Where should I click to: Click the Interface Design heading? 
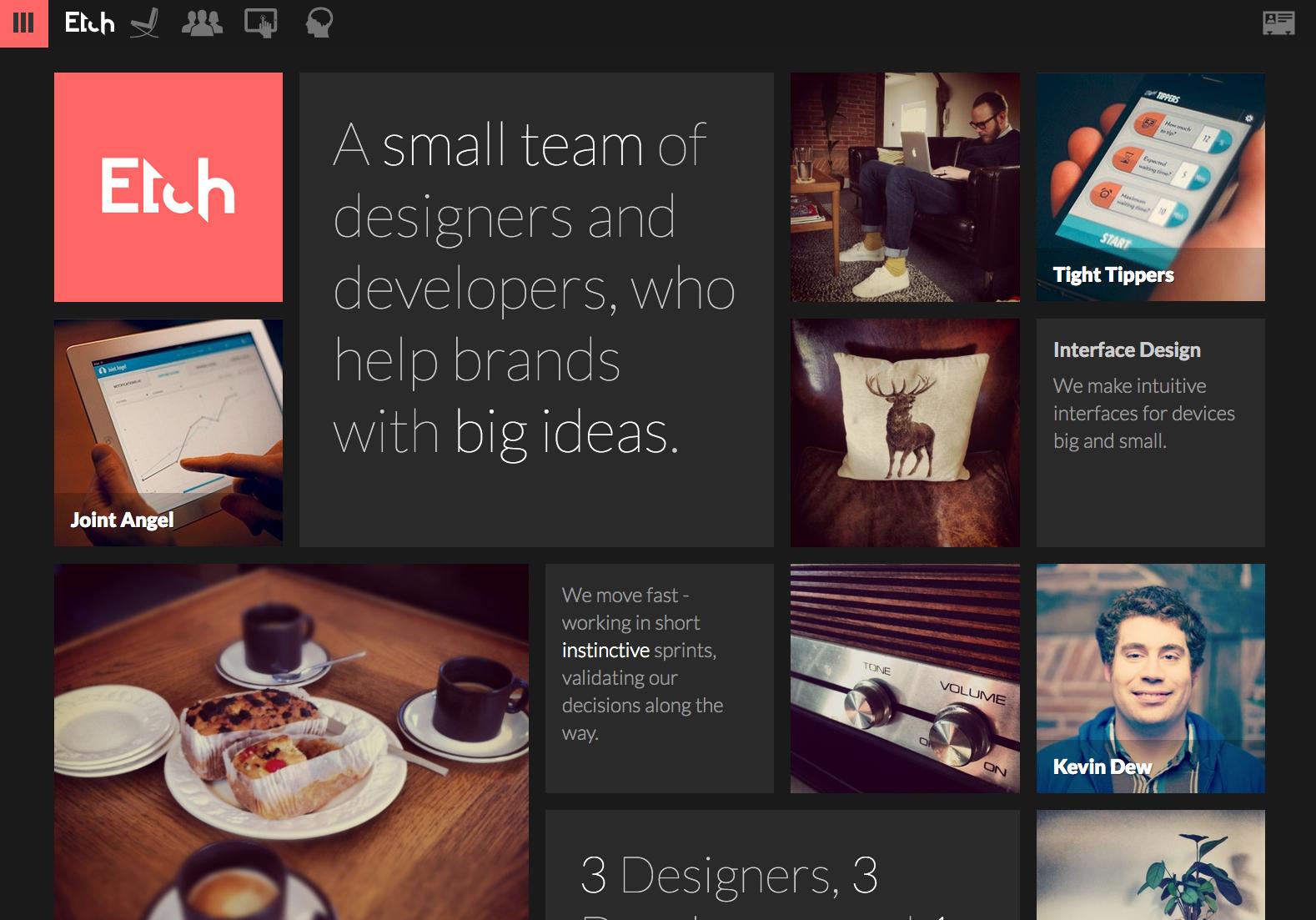[x=1127, y=349]
